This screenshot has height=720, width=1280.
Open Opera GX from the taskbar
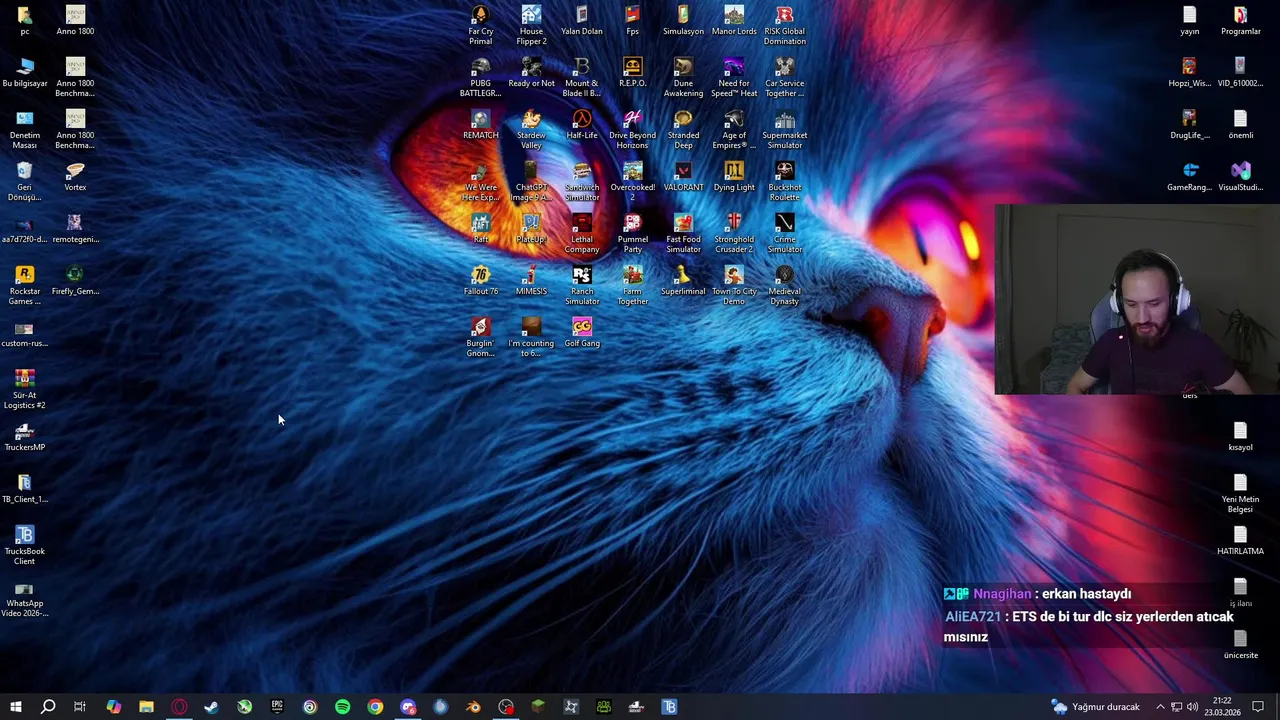(179, 707)
